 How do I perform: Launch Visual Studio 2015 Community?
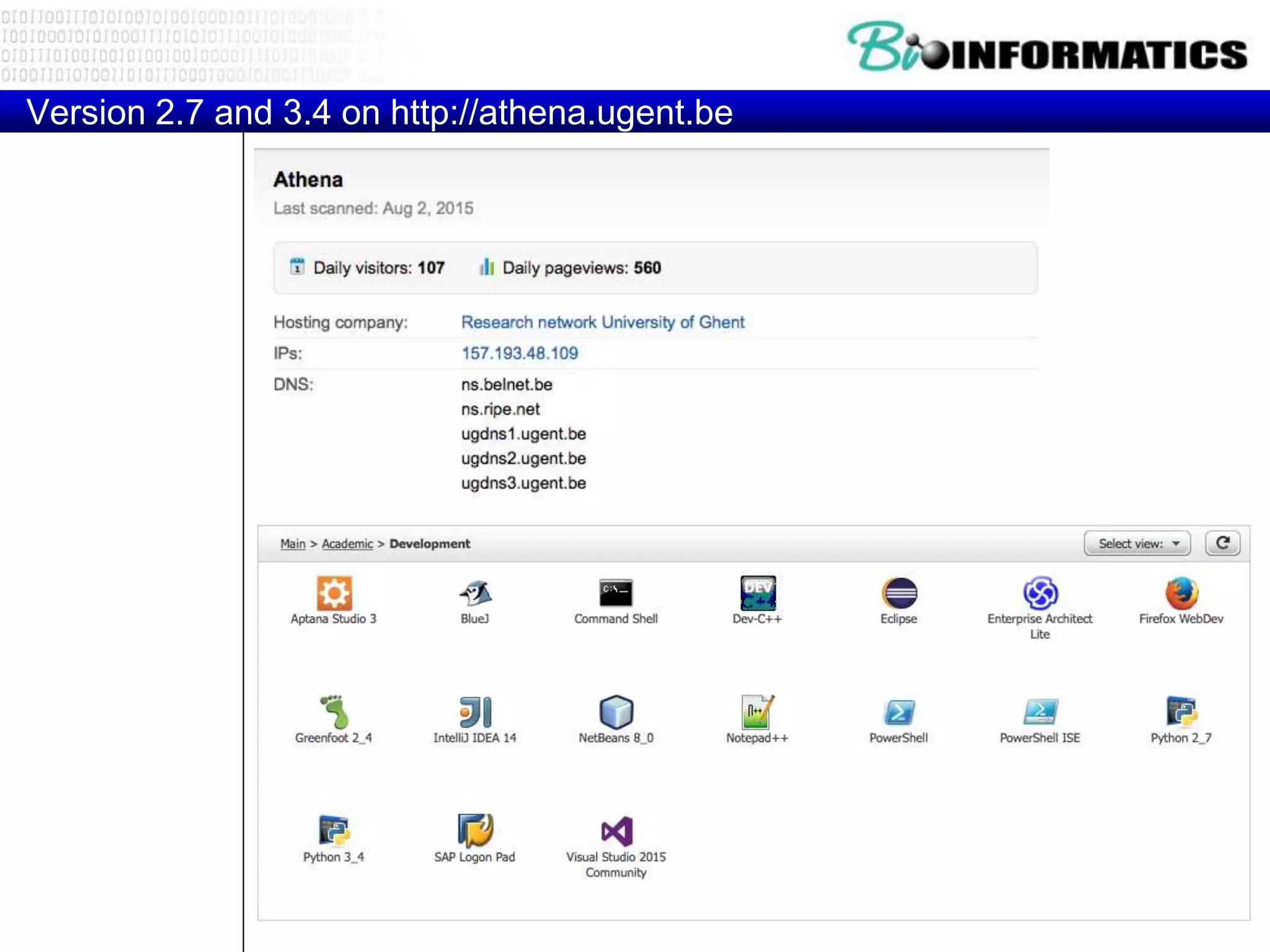click(616, 831)
